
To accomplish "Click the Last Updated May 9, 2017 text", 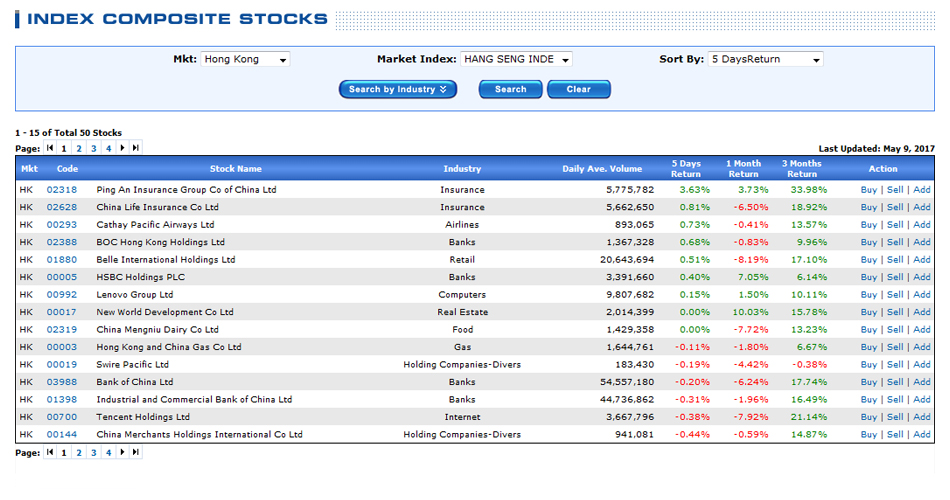I will tap(876, 149).
